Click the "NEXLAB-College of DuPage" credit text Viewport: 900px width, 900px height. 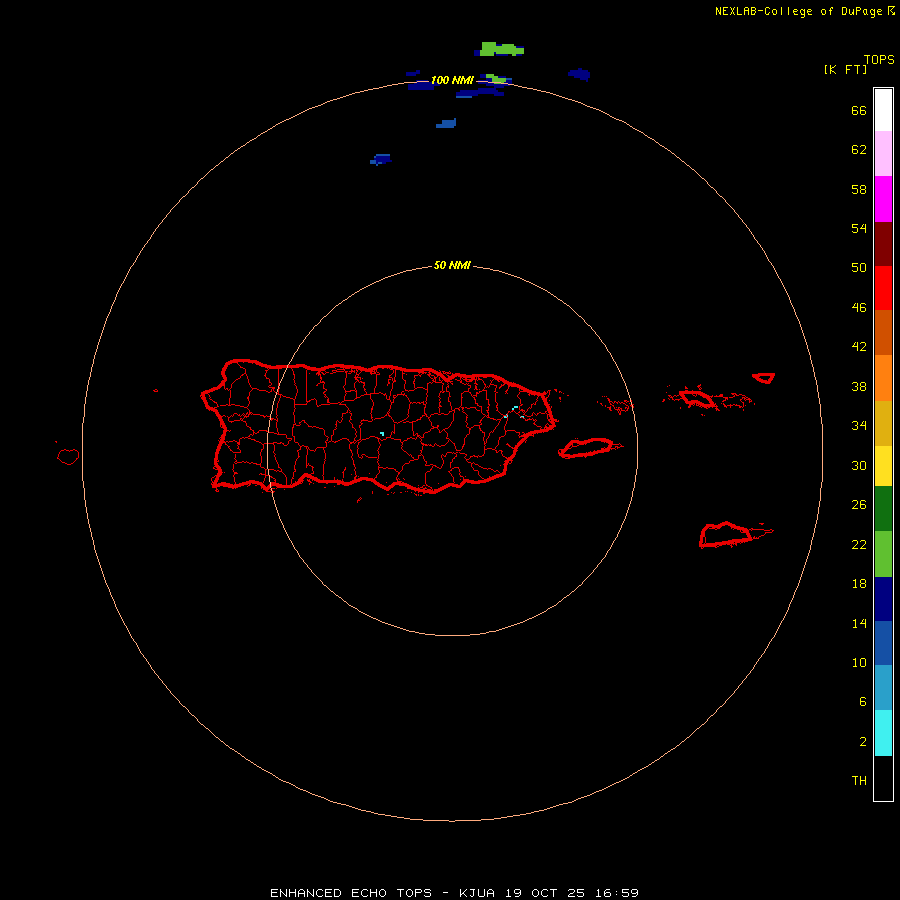(798, 11)
